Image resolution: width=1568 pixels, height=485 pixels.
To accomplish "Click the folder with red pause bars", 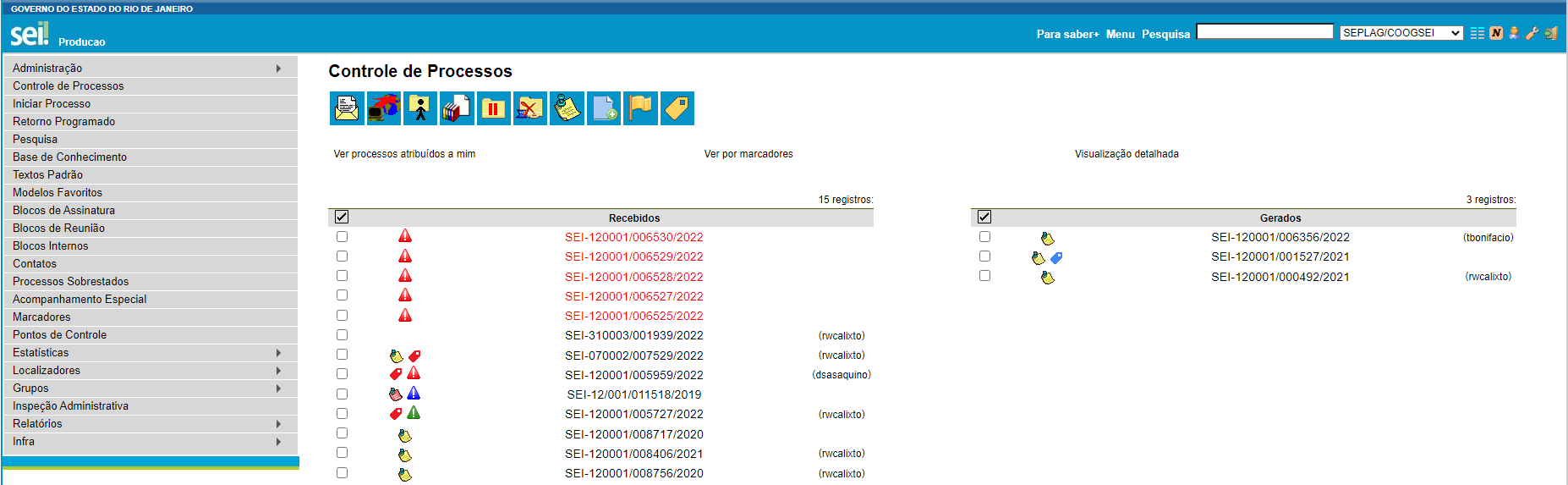I will point(493,108).
